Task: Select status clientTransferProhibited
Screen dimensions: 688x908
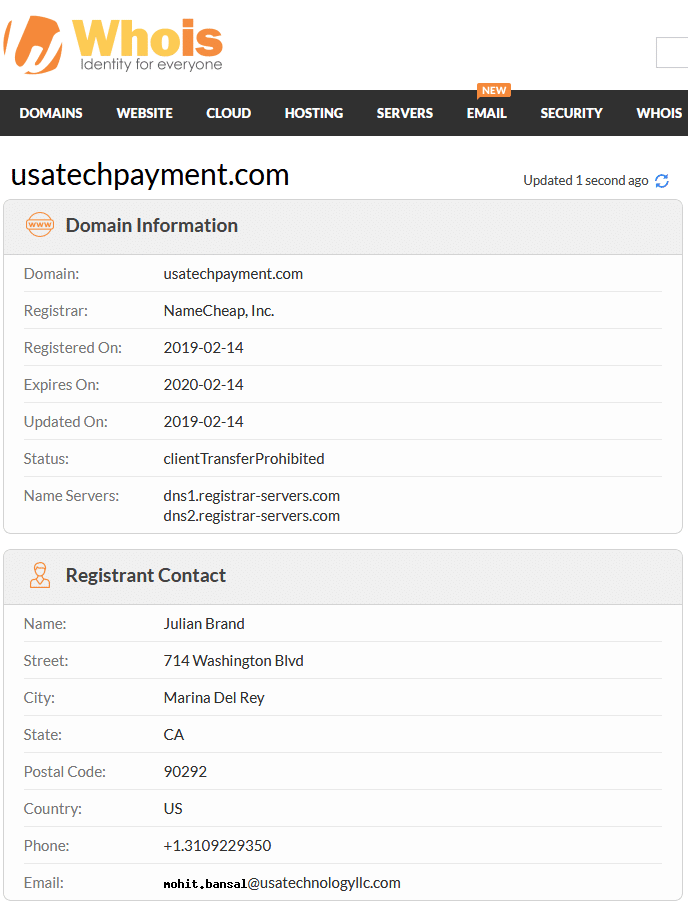Action: pyautogui.click(x=244, y=459)
